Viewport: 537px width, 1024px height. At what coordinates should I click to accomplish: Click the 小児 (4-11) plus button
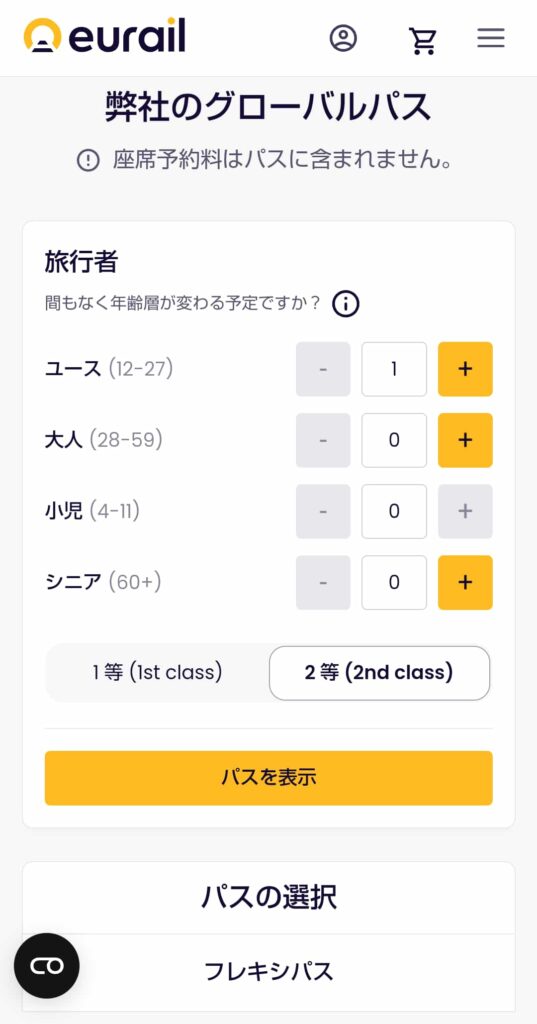(465, 511)
